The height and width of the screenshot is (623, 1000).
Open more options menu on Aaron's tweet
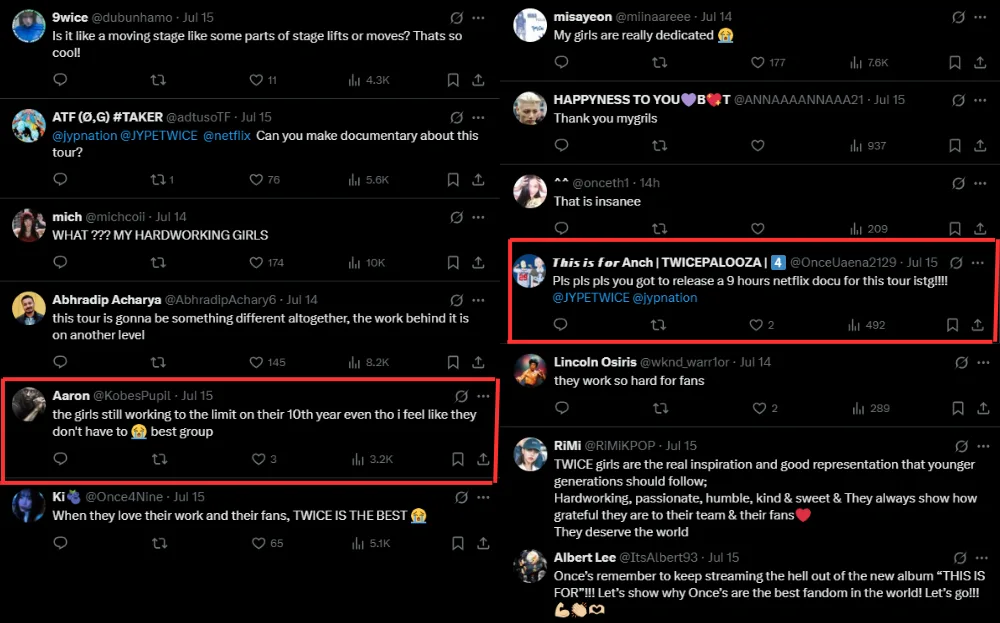483,396
